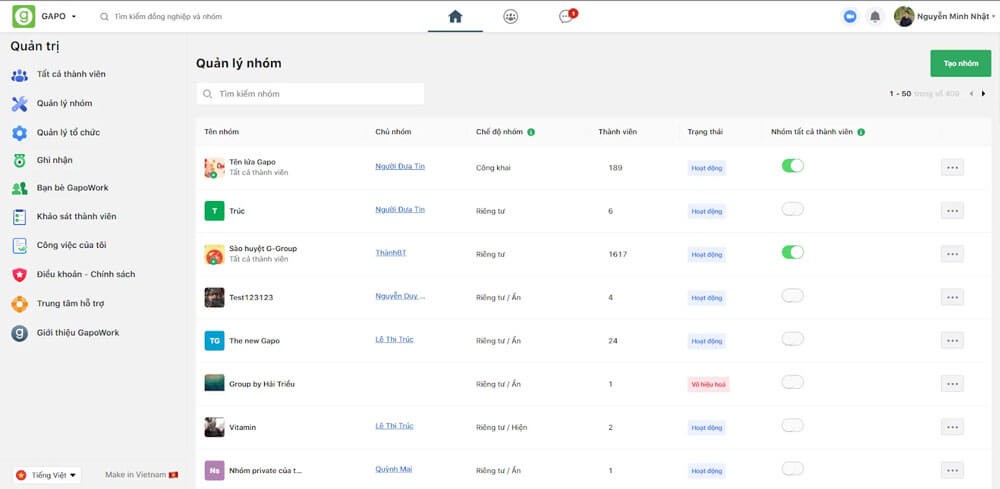Click the Test123123 group thumbnail

[214, 297]
